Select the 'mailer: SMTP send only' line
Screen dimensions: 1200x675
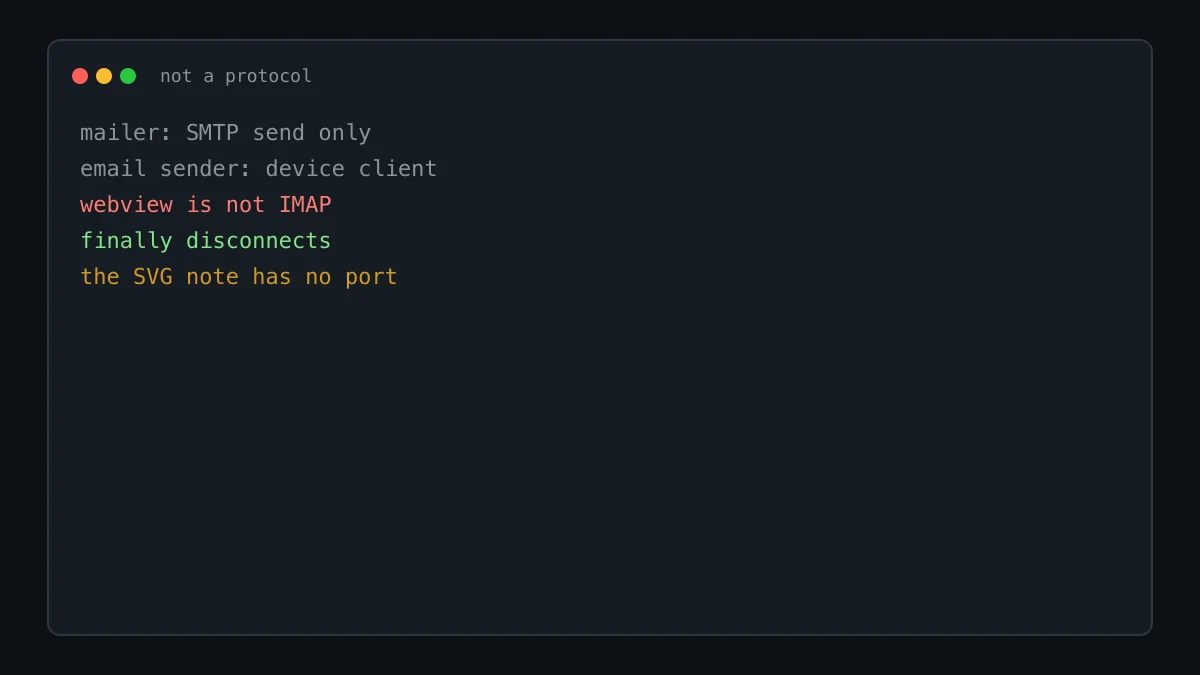pyautogui.click(x=226, y=133)
